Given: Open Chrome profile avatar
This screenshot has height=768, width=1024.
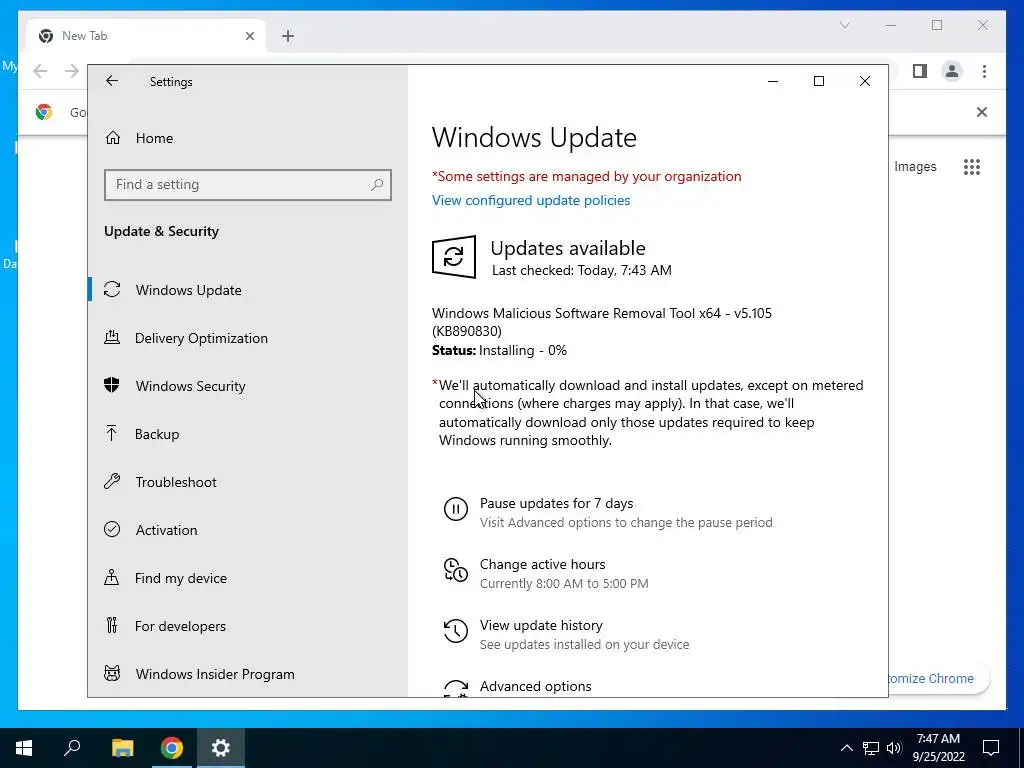Looking at the screenshot, I should (x=952, y=71).
